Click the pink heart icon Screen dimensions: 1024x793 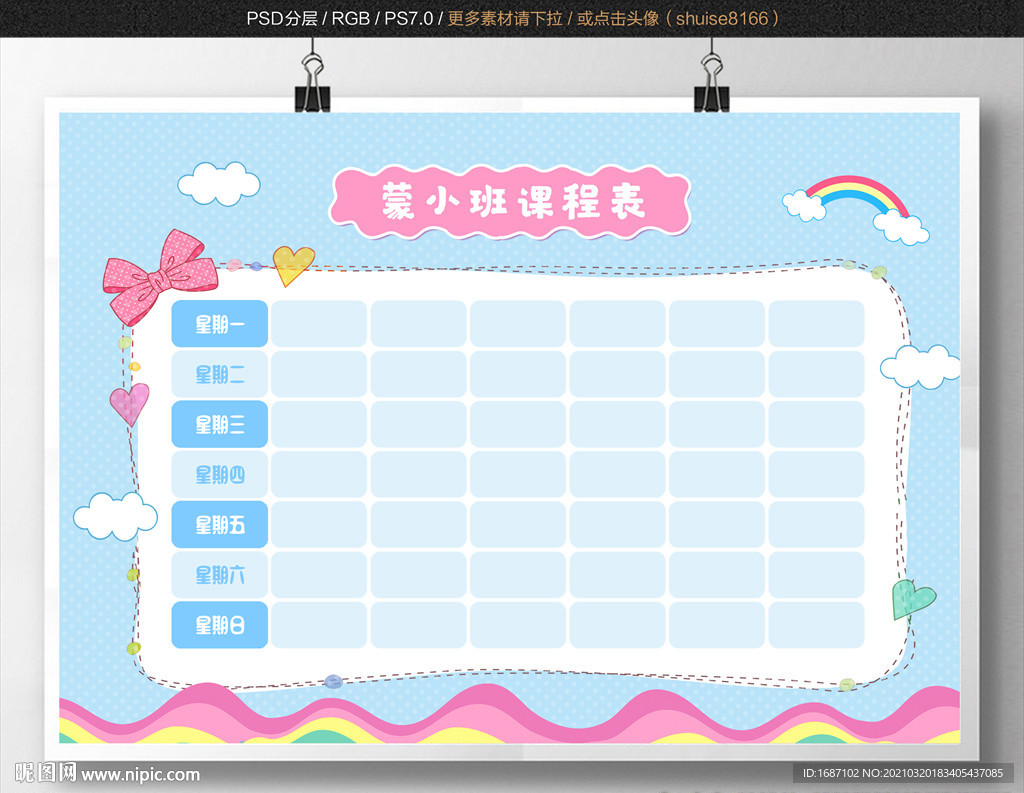pyautogui.click(x=129, y=404)
